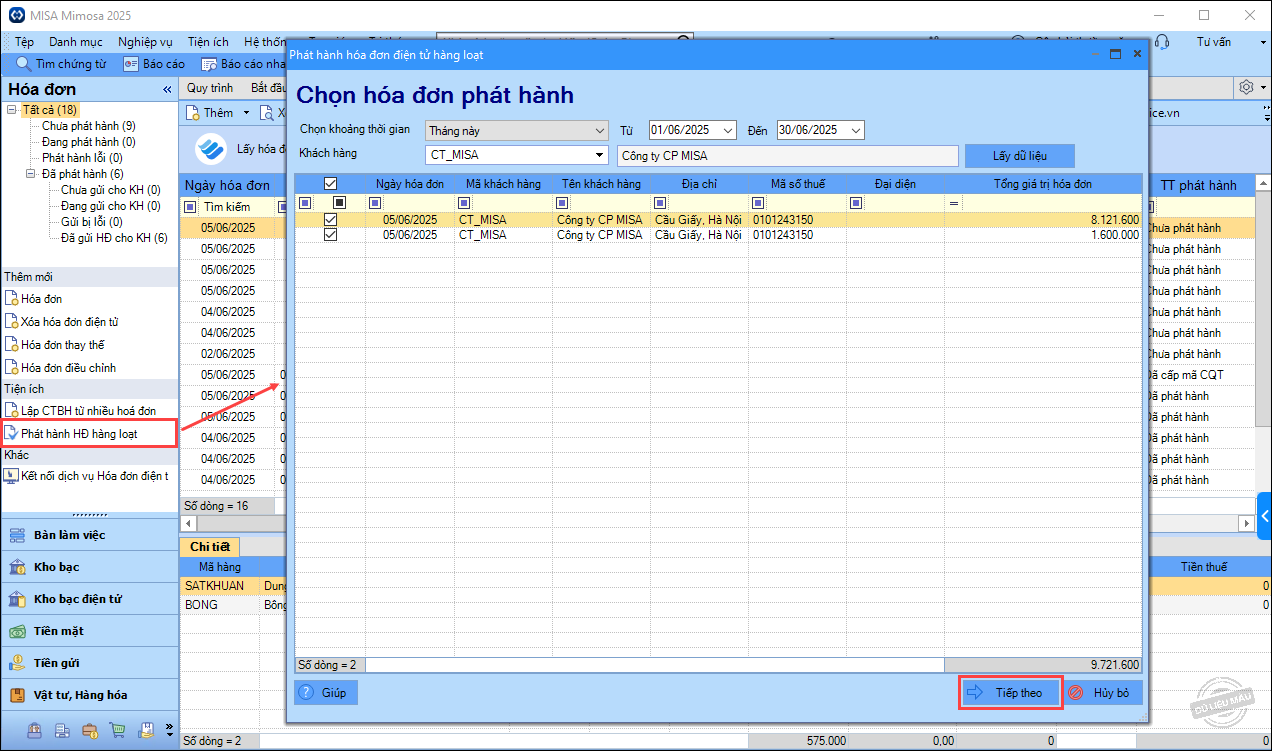Click the Giúp button
This screenshot has height=751, width=1272.
click(x=325, y=692)
